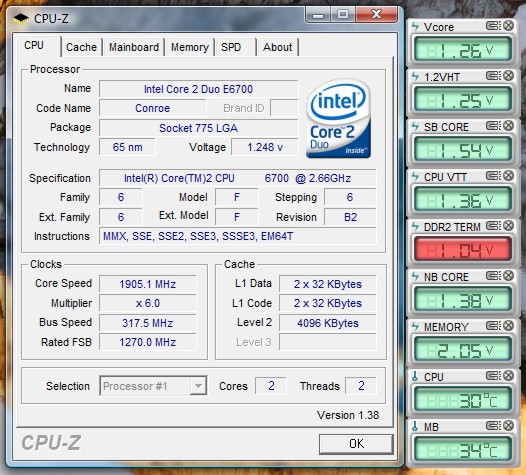Close the DDR2 TERM gadget with its X icon
The width and height of the screenshot is (526, 475).
509,225
